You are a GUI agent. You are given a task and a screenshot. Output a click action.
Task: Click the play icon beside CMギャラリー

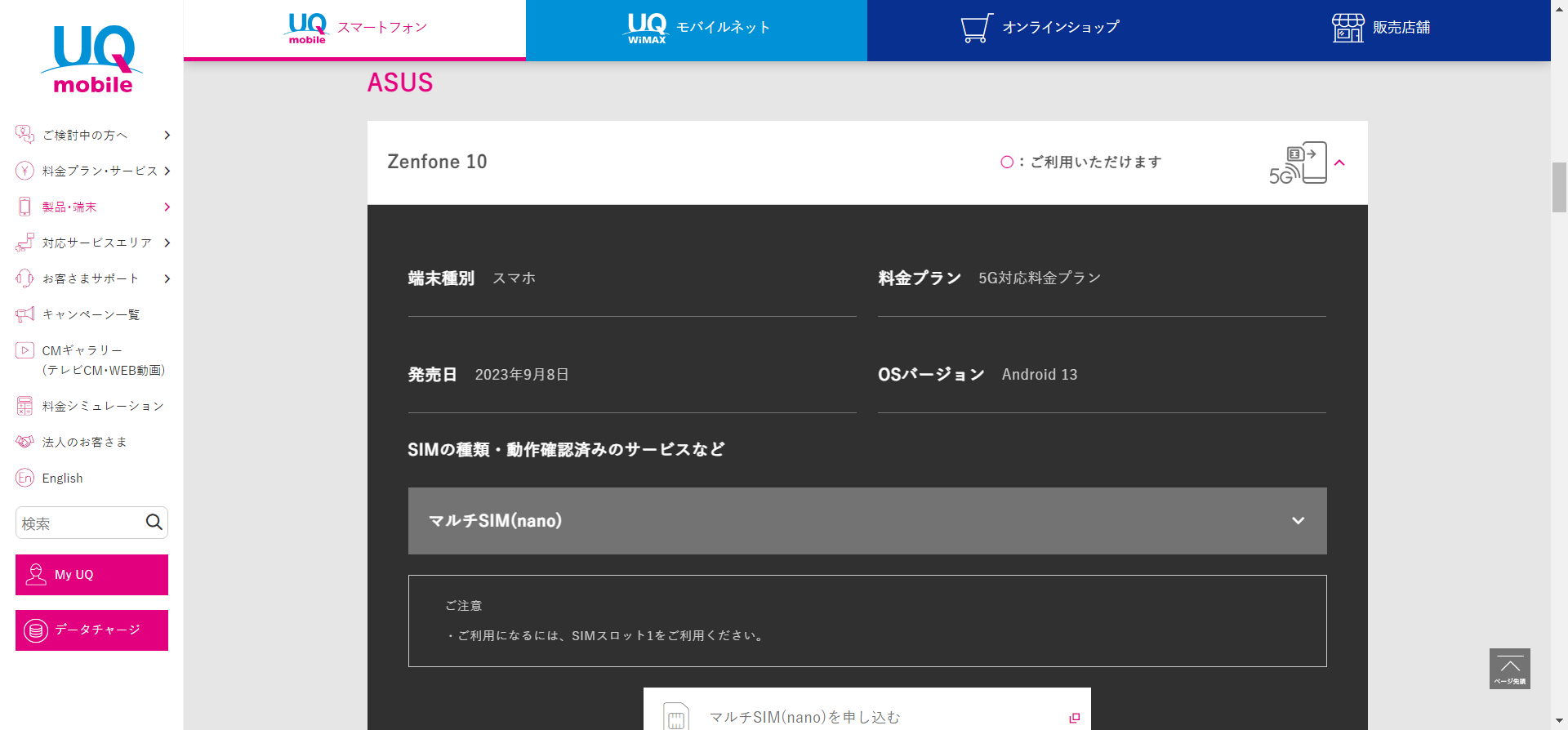coord(24,350)
